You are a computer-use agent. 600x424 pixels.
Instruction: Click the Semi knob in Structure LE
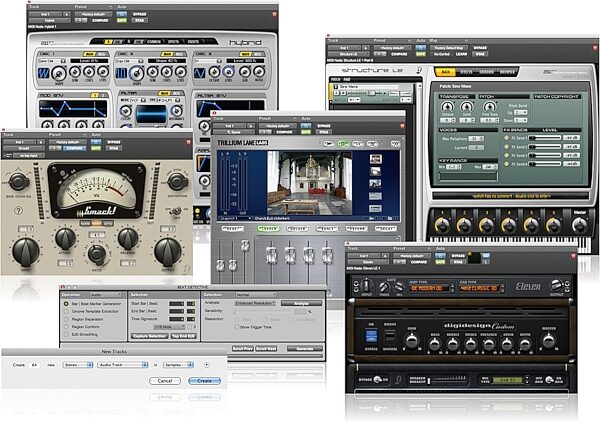coord(466,107)
